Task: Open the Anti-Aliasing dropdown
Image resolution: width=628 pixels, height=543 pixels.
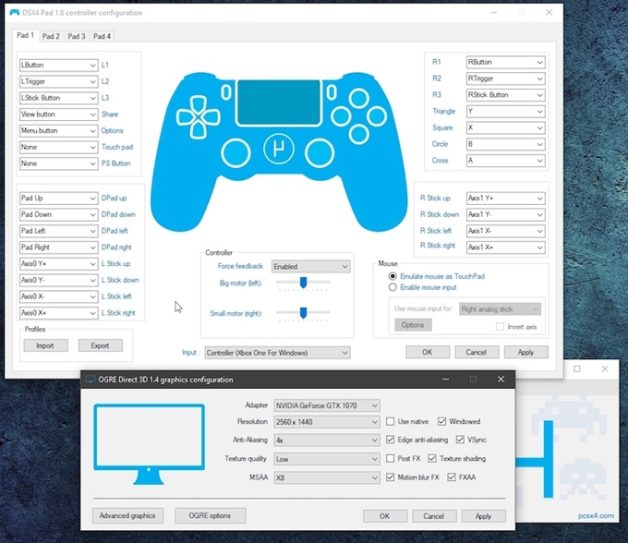Action: pos(327,440)
